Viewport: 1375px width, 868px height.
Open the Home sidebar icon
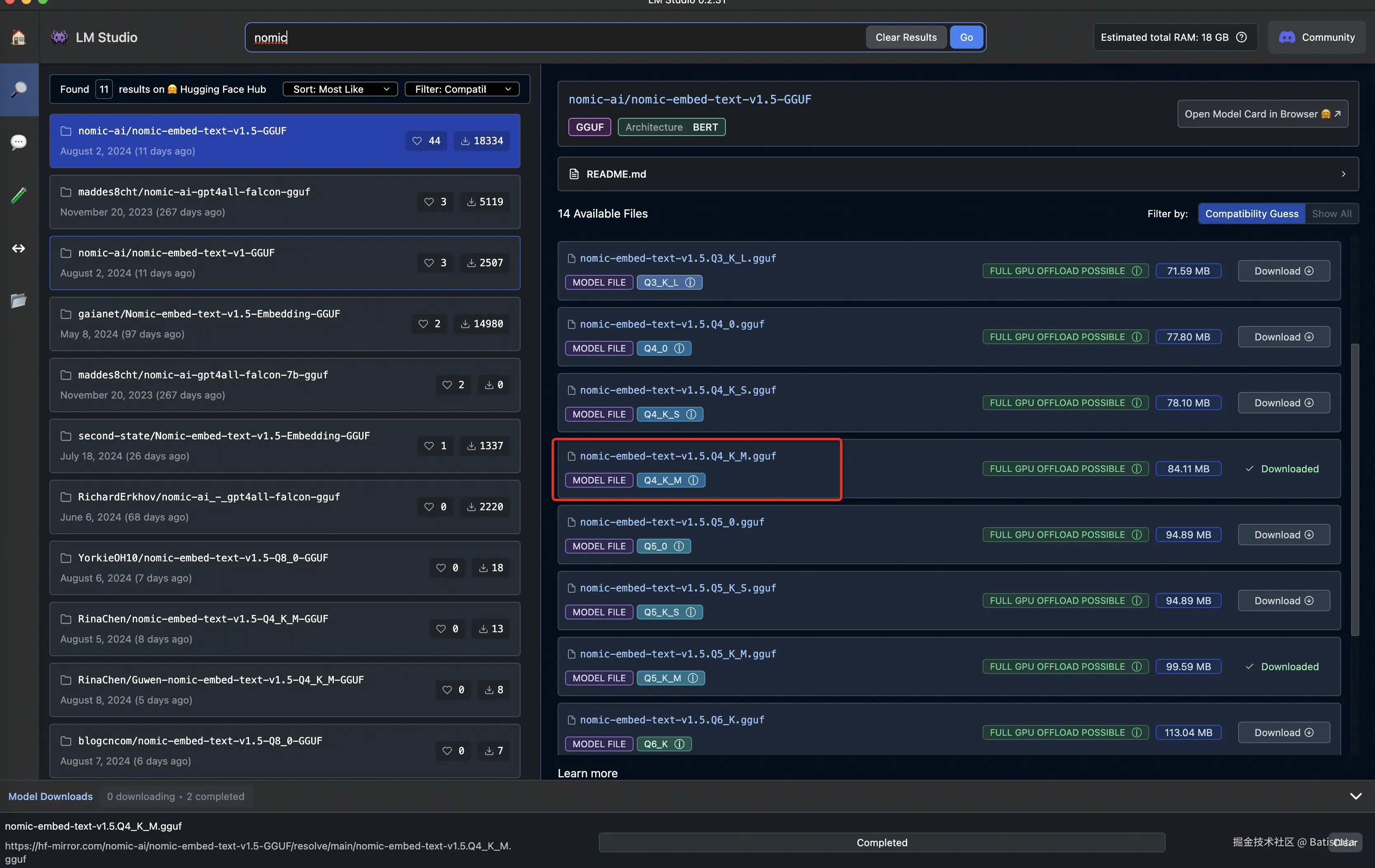19,37
